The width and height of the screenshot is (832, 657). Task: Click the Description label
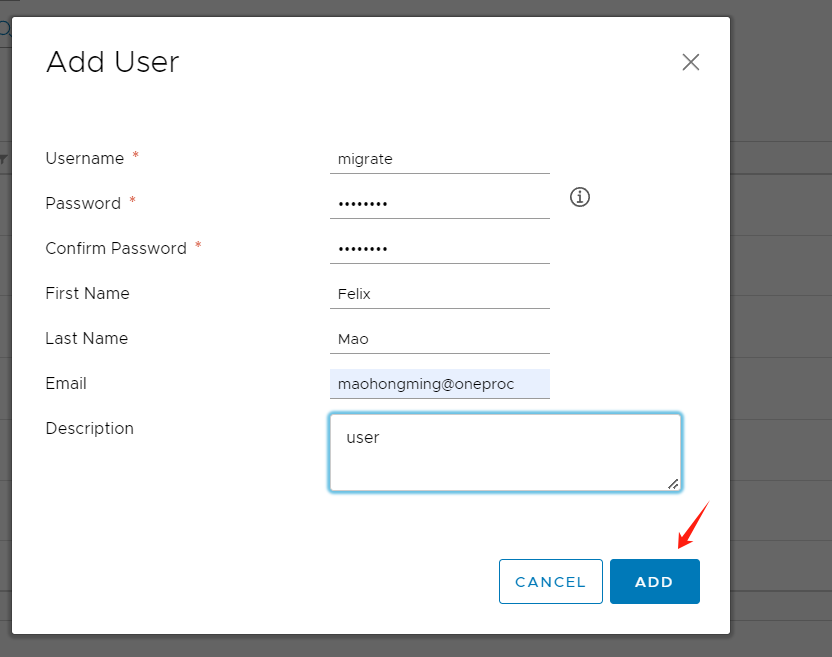click(89, 429)
